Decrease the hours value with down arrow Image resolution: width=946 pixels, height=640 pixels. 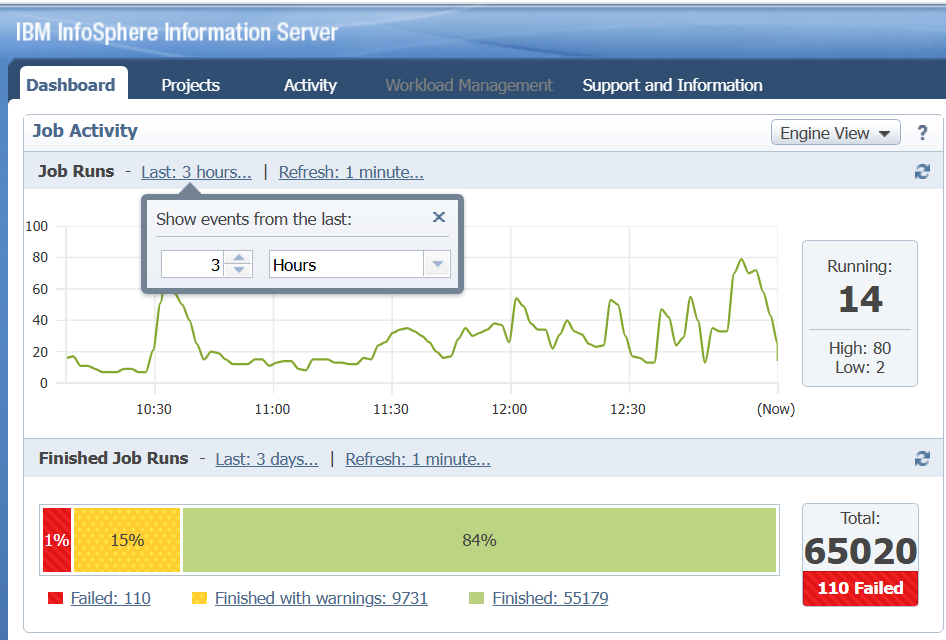pos(238,270)
